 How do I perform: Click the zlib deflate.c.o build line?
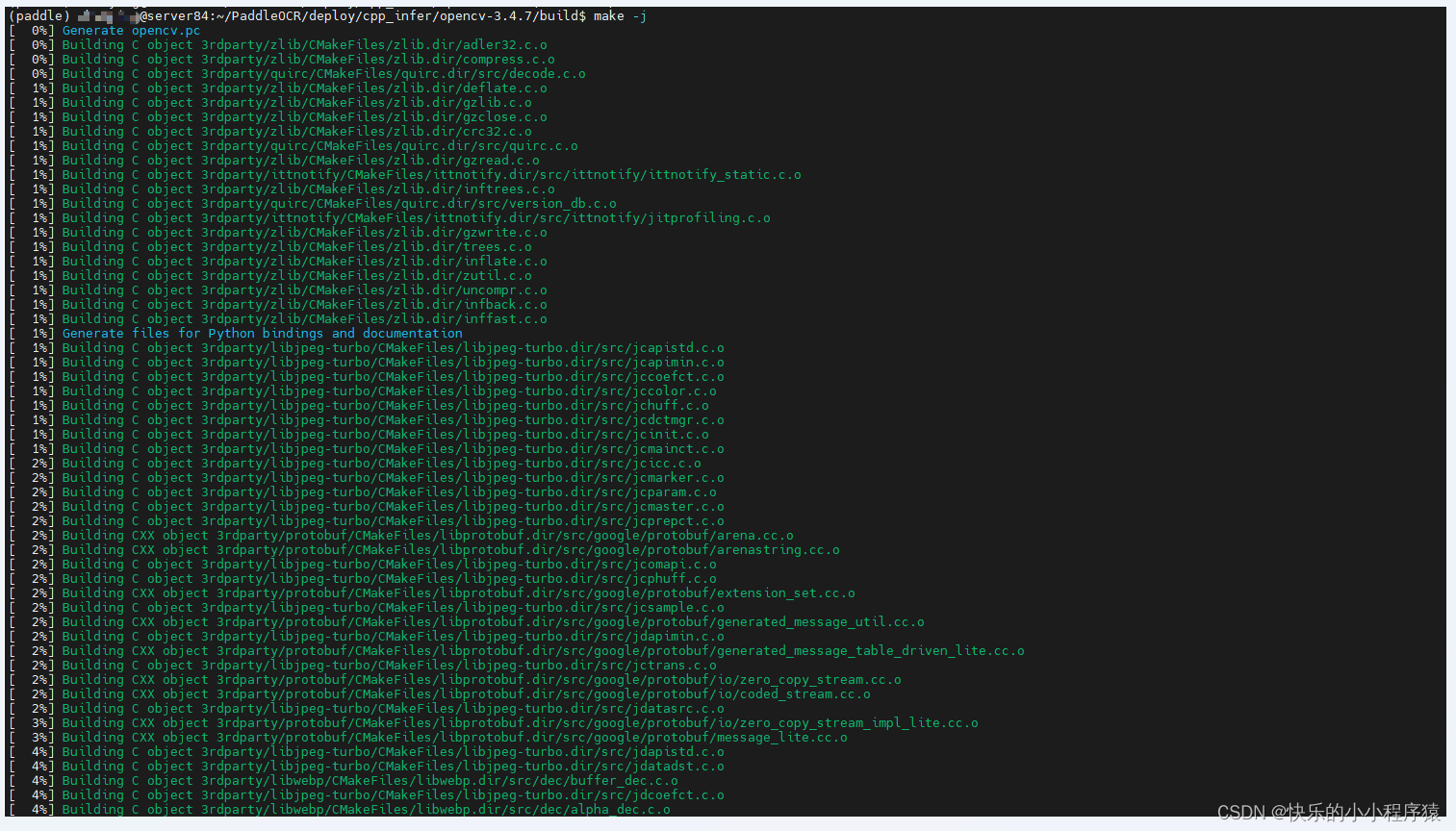[x=278, y=88]
